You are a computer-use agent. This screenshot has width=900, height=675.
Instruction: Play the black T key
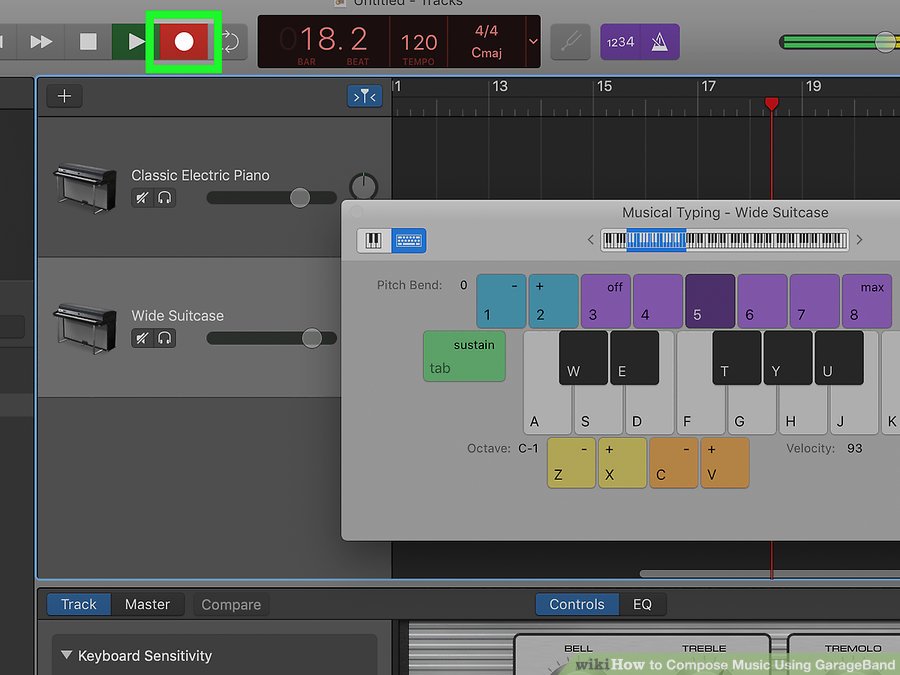[736, 357]
